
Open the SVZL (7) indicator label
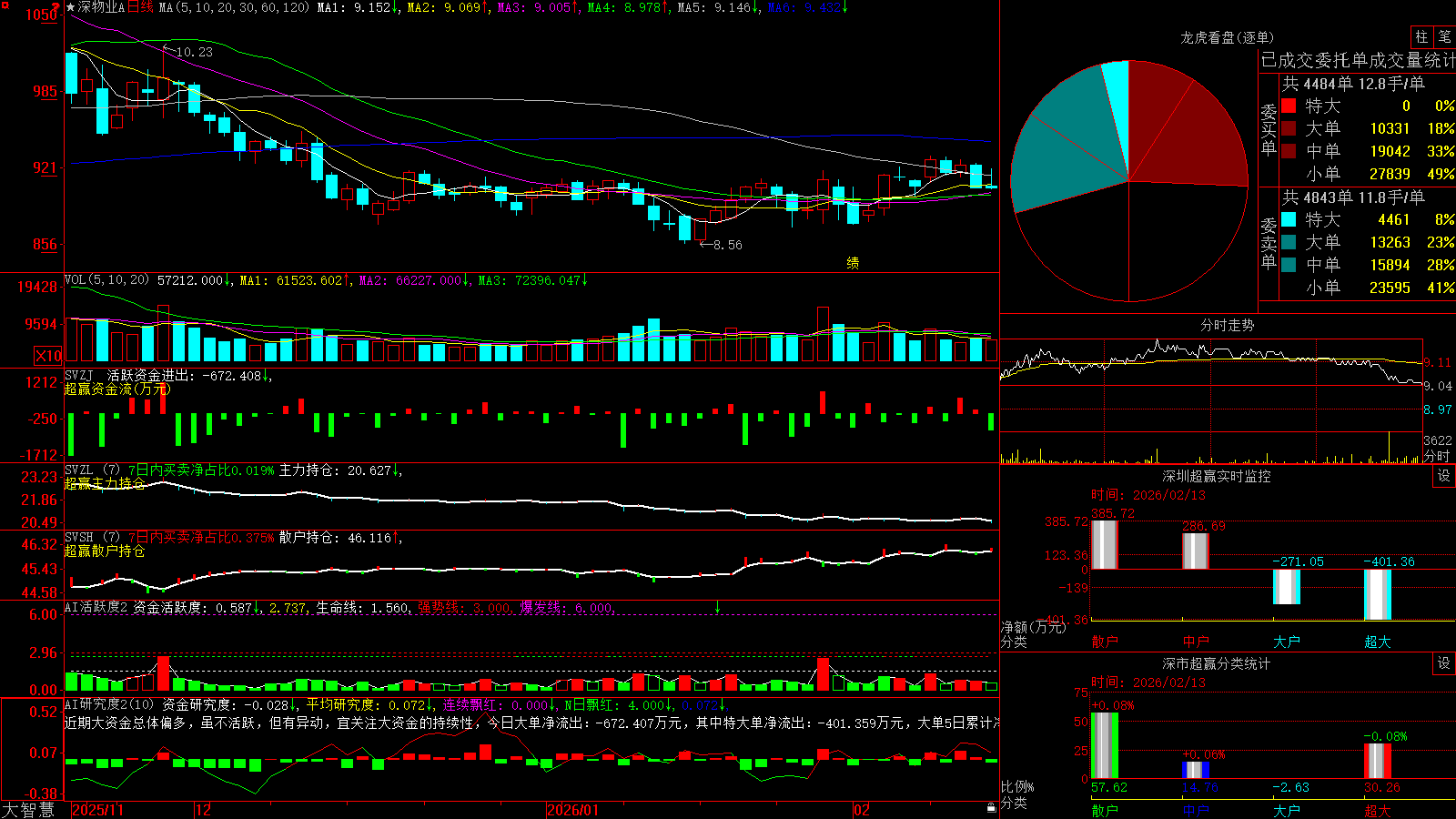(x=92, y=470)
